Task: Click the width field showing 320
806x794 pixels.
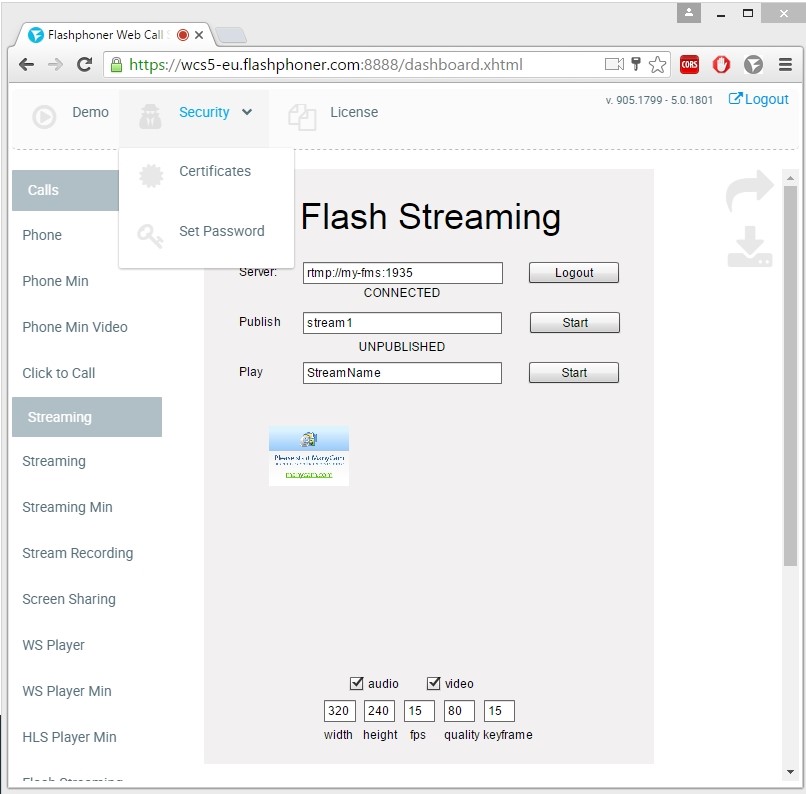Action: pyautogui.click(x=339, y=711)
